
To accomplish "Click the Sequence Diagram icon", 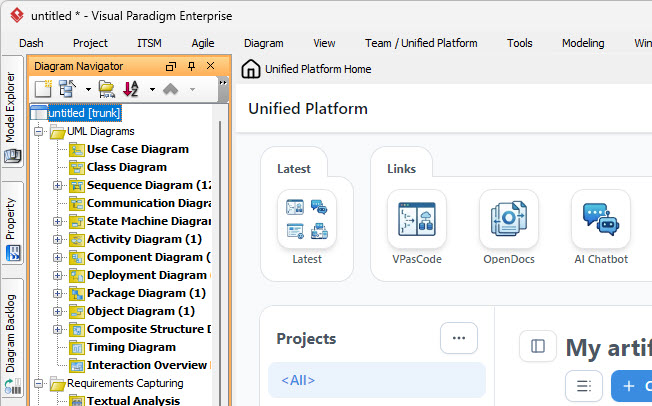I will (x=77, y=185).
